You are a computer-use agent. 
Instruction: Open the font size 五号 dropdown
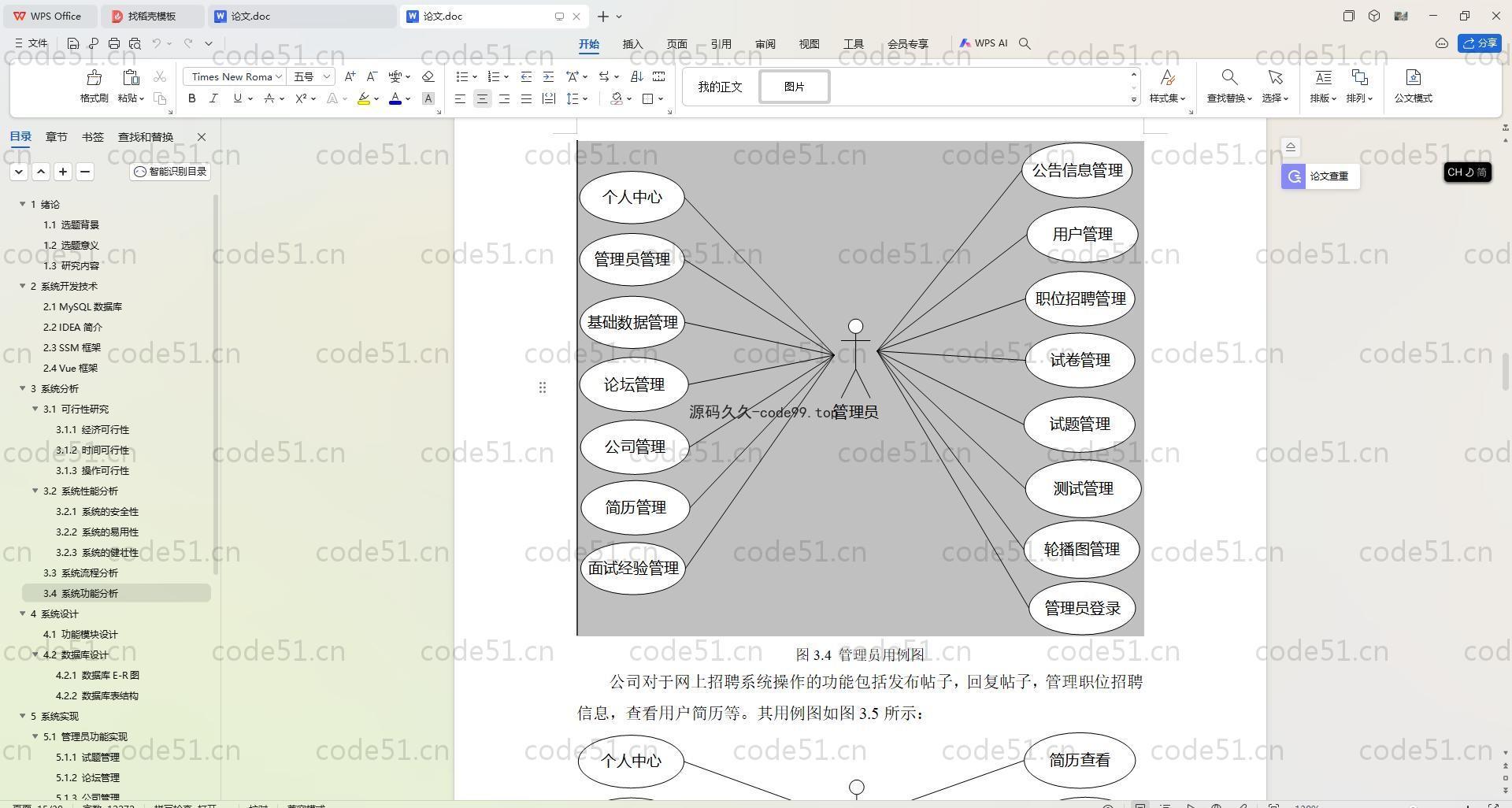coord(326,76)
